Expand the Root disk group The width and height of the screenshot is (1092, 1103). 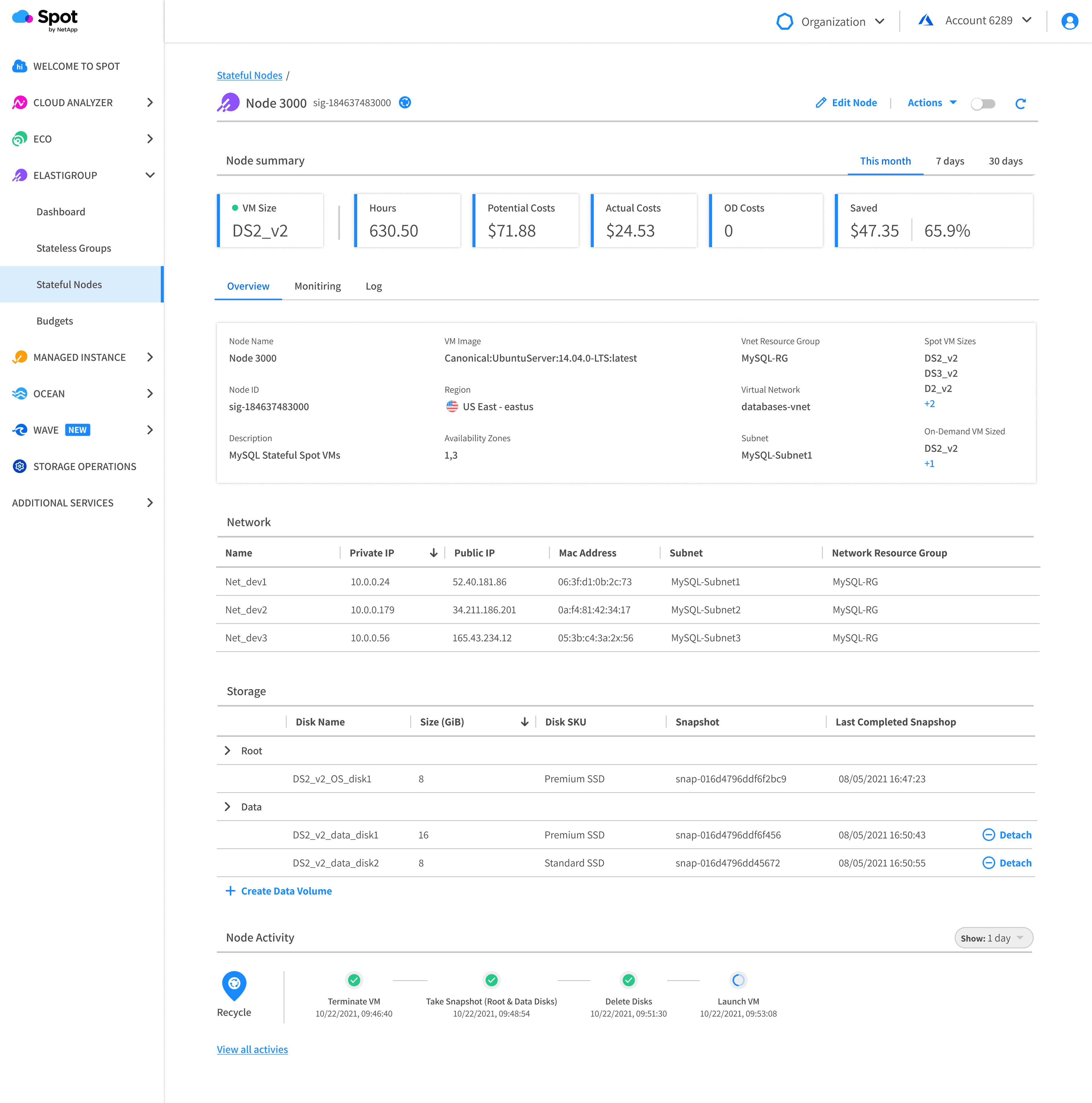[x=228, y=750]
